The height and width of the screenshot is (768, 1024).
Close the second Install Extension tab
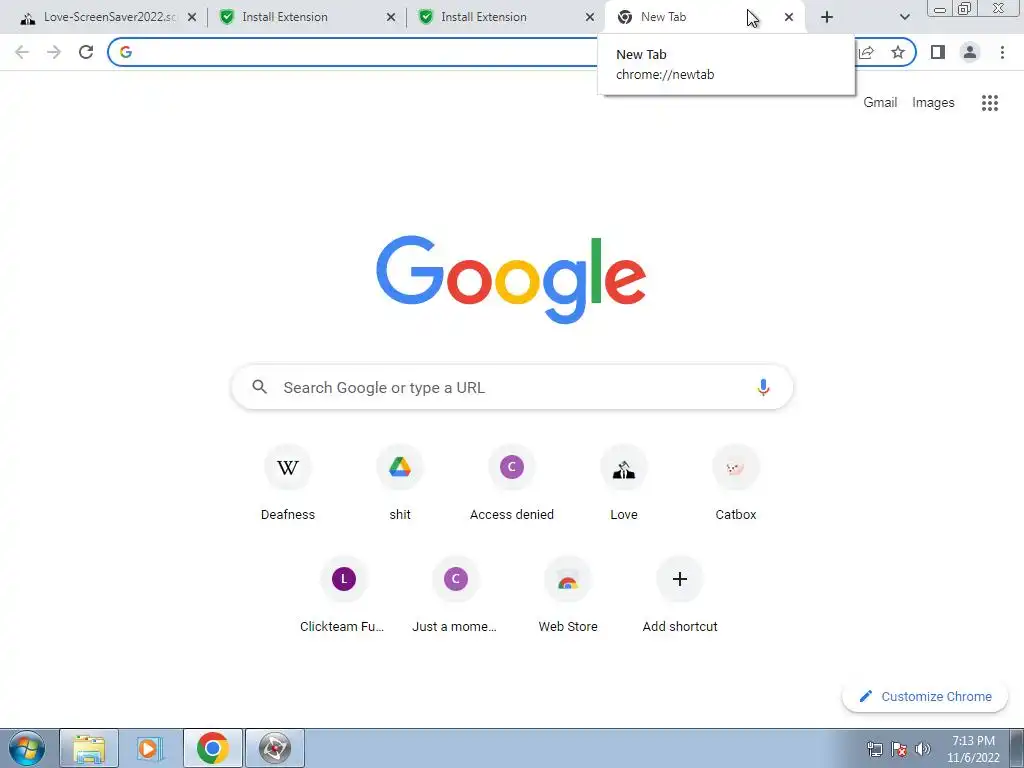[590, 17]
